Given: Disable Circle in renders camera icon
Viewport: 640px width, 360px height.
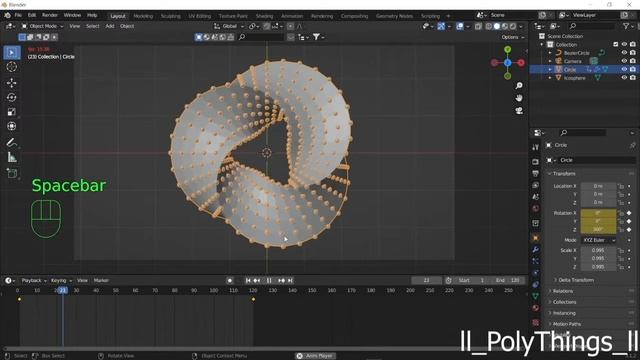Looking at the screenshot, I should [x=632, y=69].
